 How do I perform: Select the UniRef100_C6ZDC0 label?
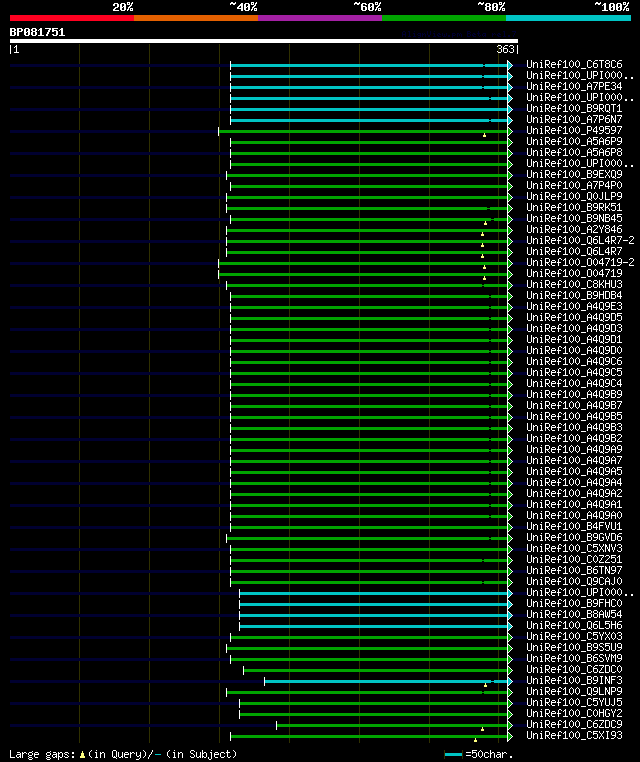pos(574,670)
